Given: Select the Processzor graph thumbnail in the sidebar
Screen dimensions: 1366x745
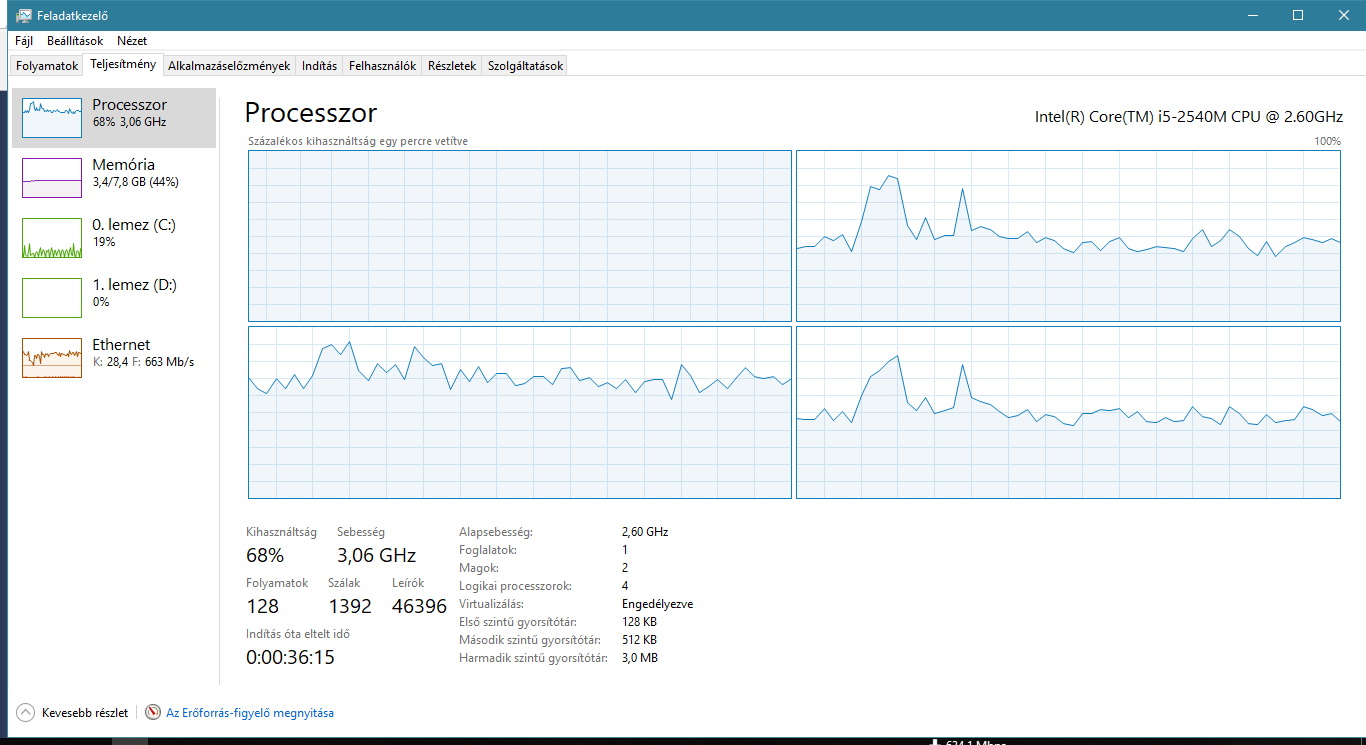Looking at the screenshot, I should tap(52, 118).
